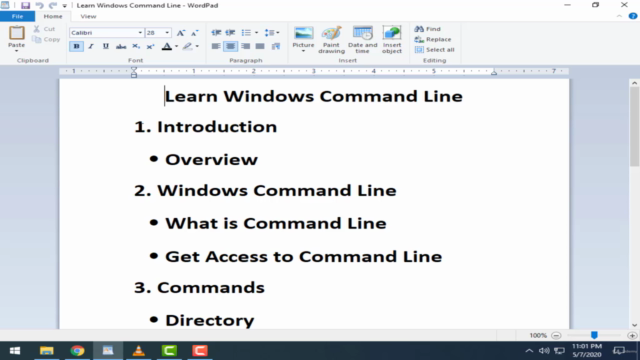640x360 pixels.
Task: Toggle superscript formatting
Action: pos(151,46)
